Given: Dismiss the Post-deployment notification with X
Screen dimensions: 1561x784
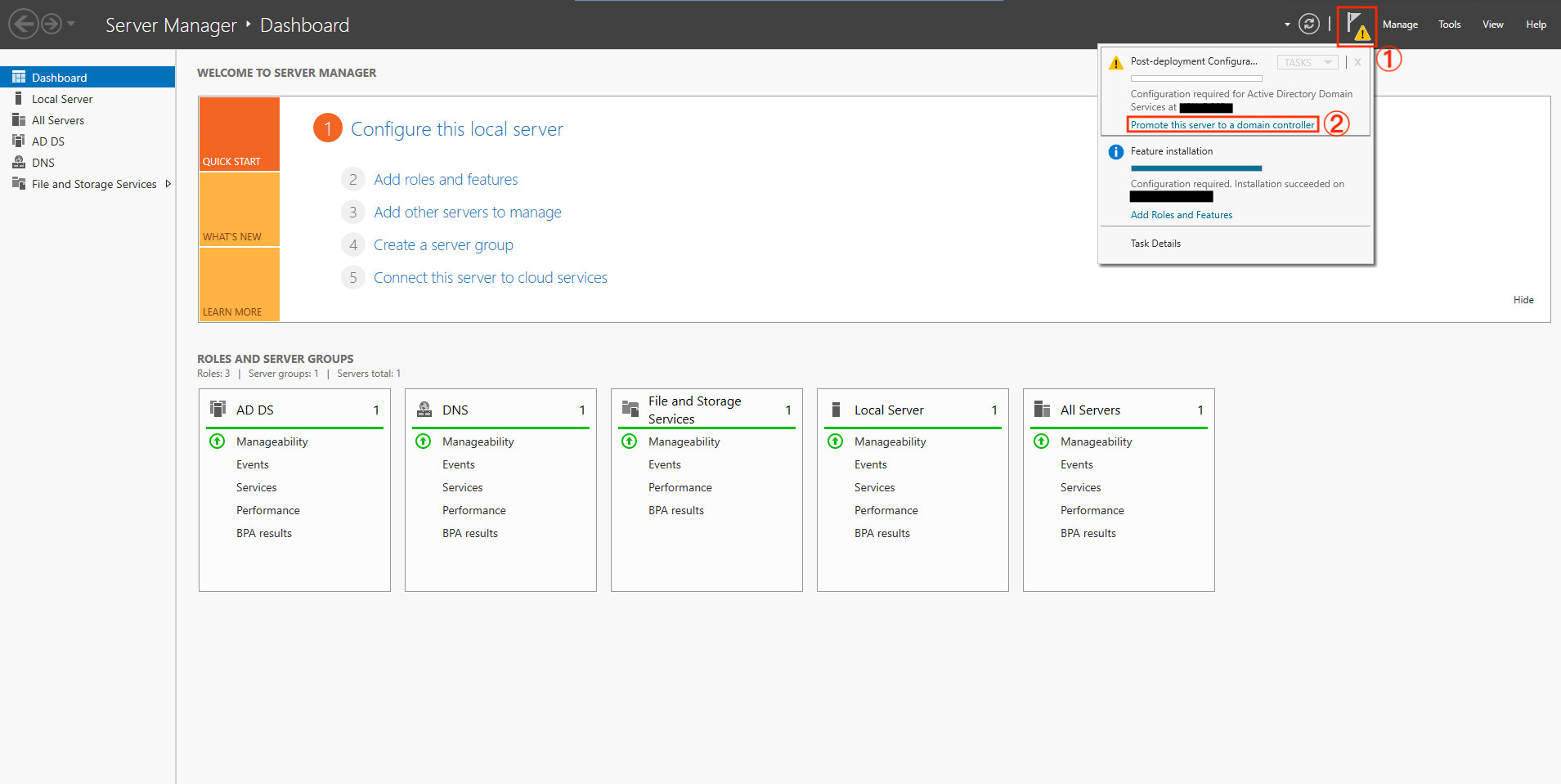Looking at the screenshot, I should coord(1357,62).
